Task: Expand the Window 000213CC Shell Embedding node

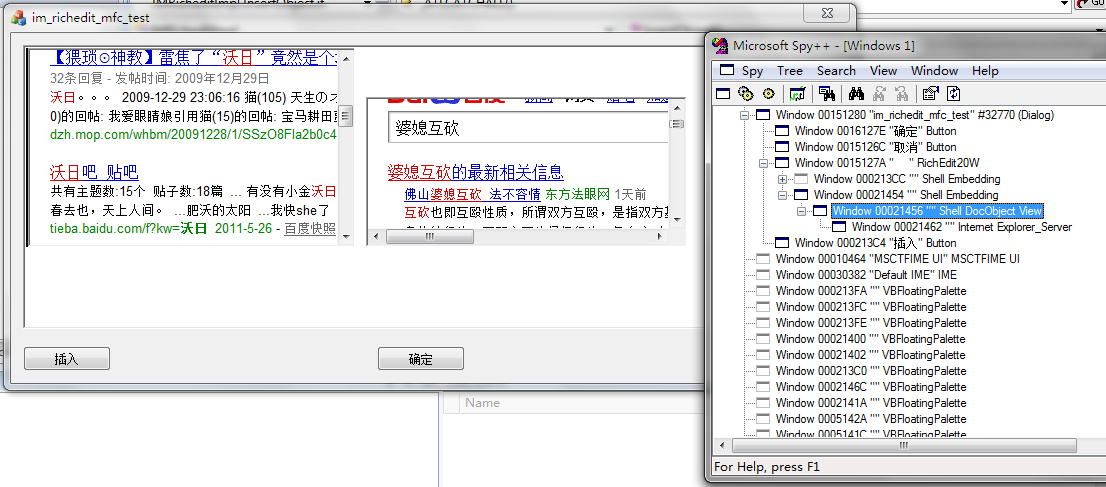Action: click(x=782, y=179)
